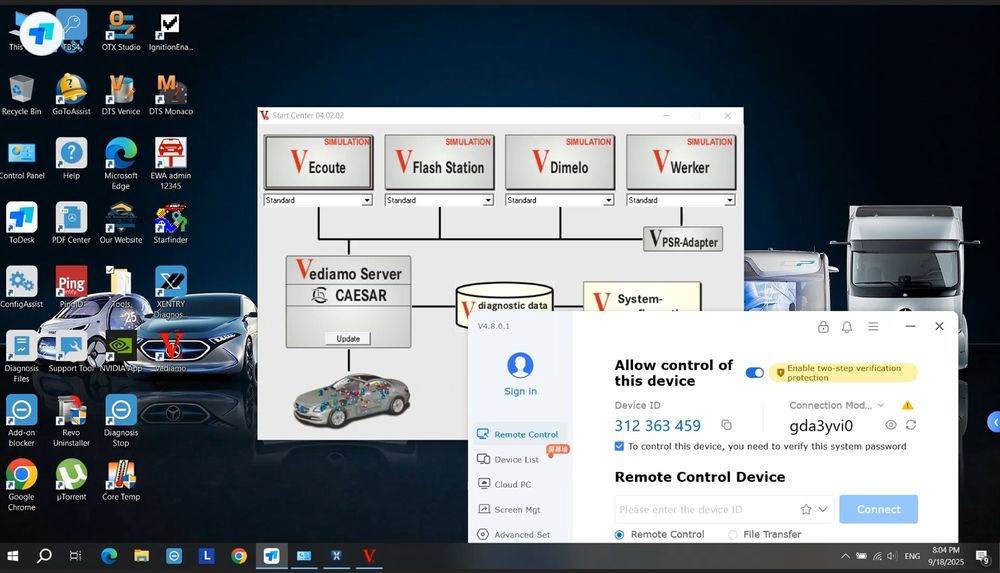Open Add-on blocker desktop icon
The image size is (1000, 573).
[22, 420]
